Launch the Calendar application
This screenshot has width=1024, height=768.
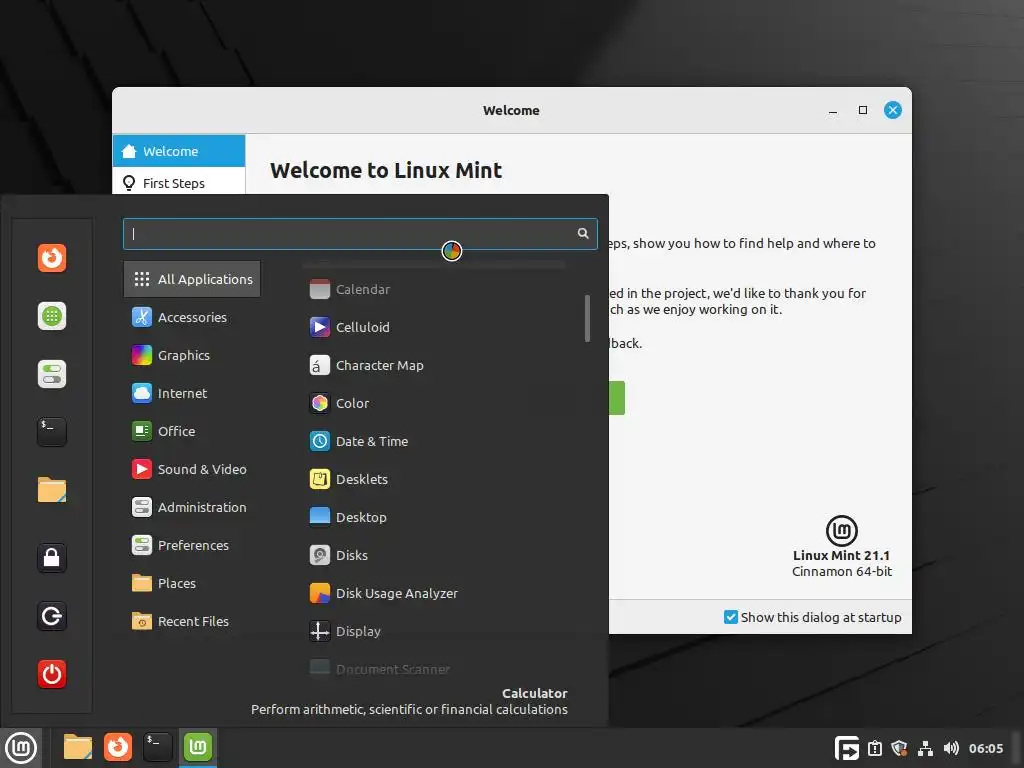tap(434, 289)
